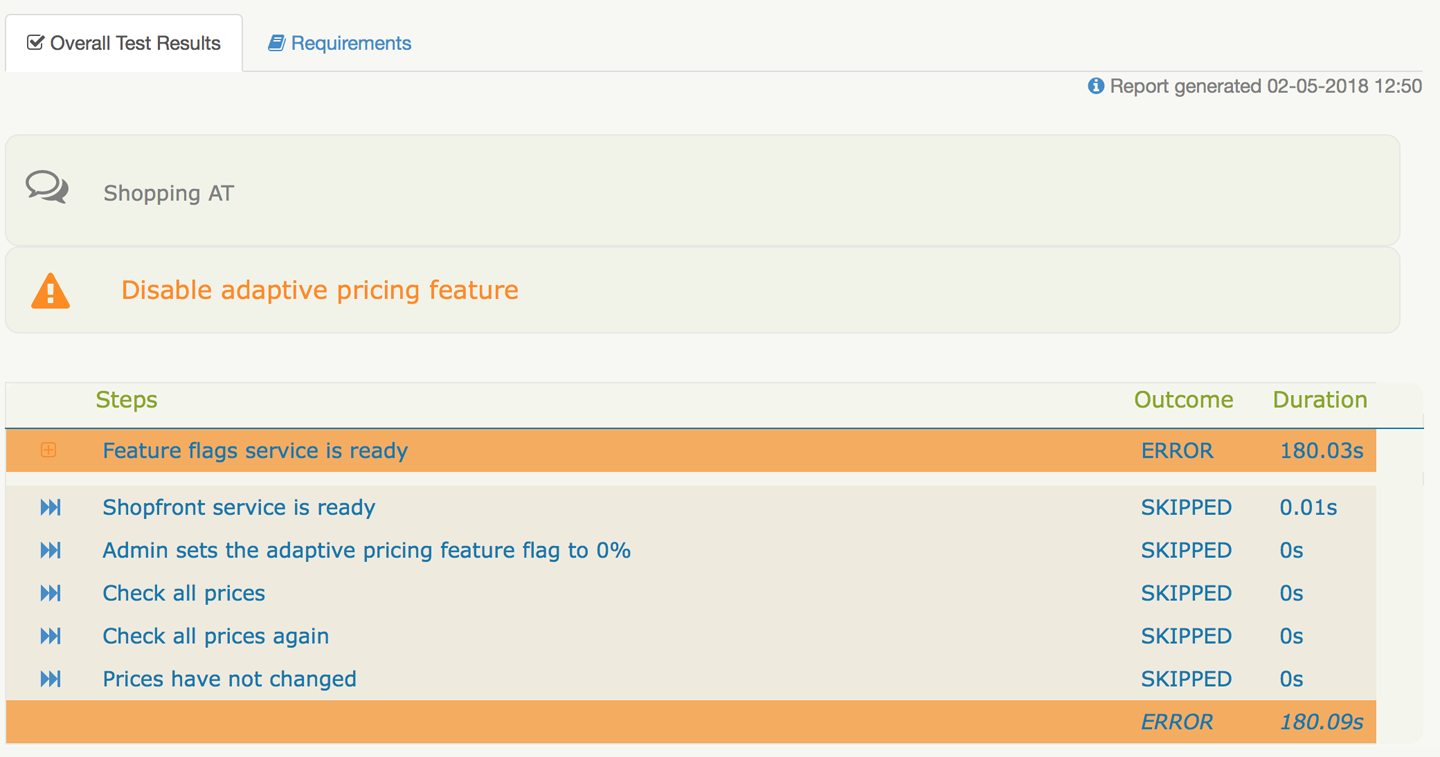The image size is (1440, 757).
Task: Click the speech bubbles icon by Shopping AT
Action: point(47,187)
